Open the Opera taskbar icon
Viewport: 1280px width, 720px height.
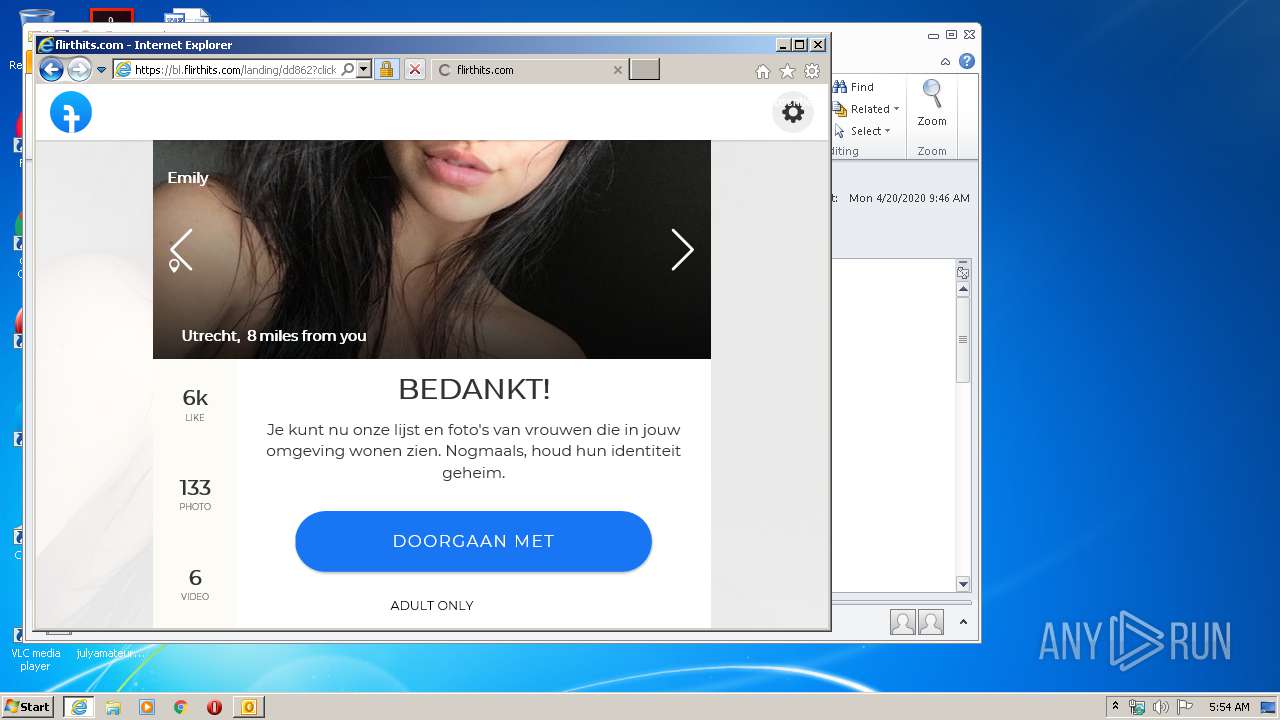click(214, 707)
